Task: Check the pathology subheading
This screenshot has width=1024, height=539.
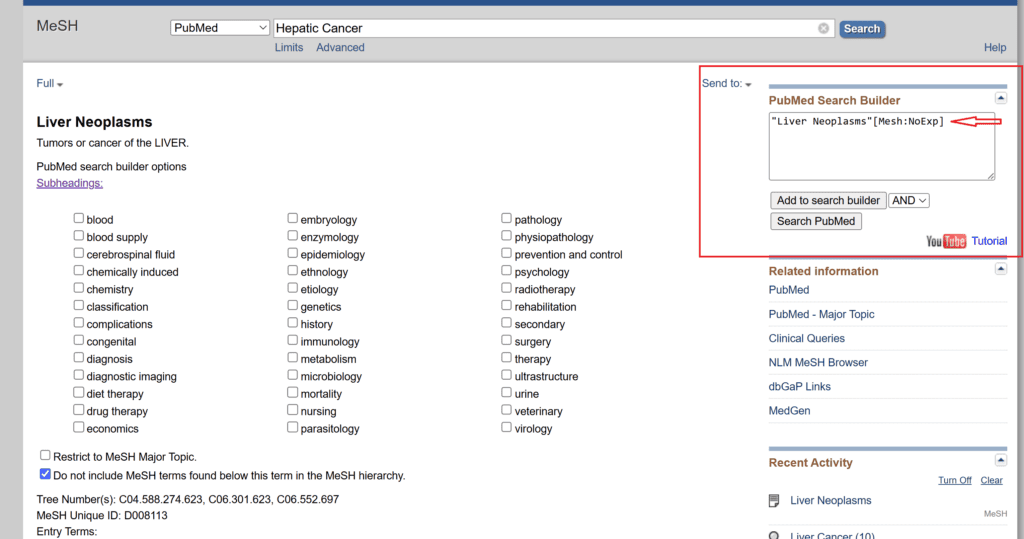Action: pos(506,218)
